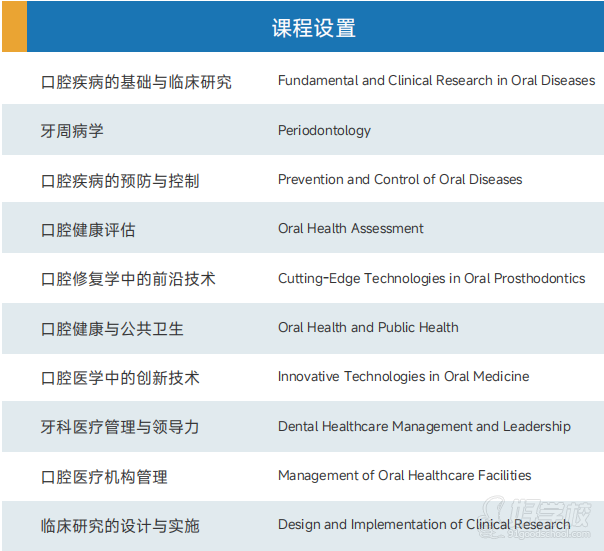The height and width of the screenshot is (551, 604).
Task: Click Innovative Technologies in Oral Medicine
Action: pos(403,377)
